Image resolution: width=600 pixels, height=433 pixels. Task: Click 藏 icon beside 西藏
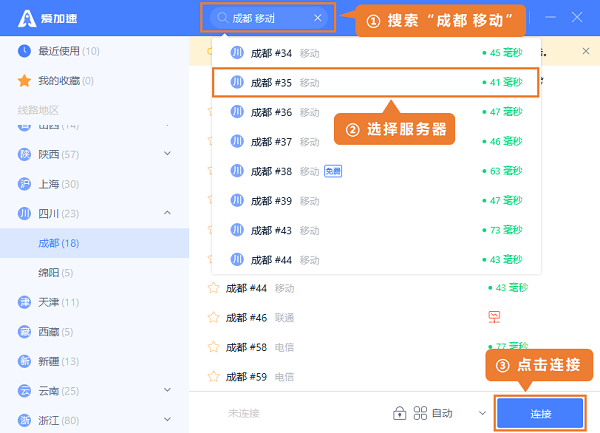click(24, 332)
